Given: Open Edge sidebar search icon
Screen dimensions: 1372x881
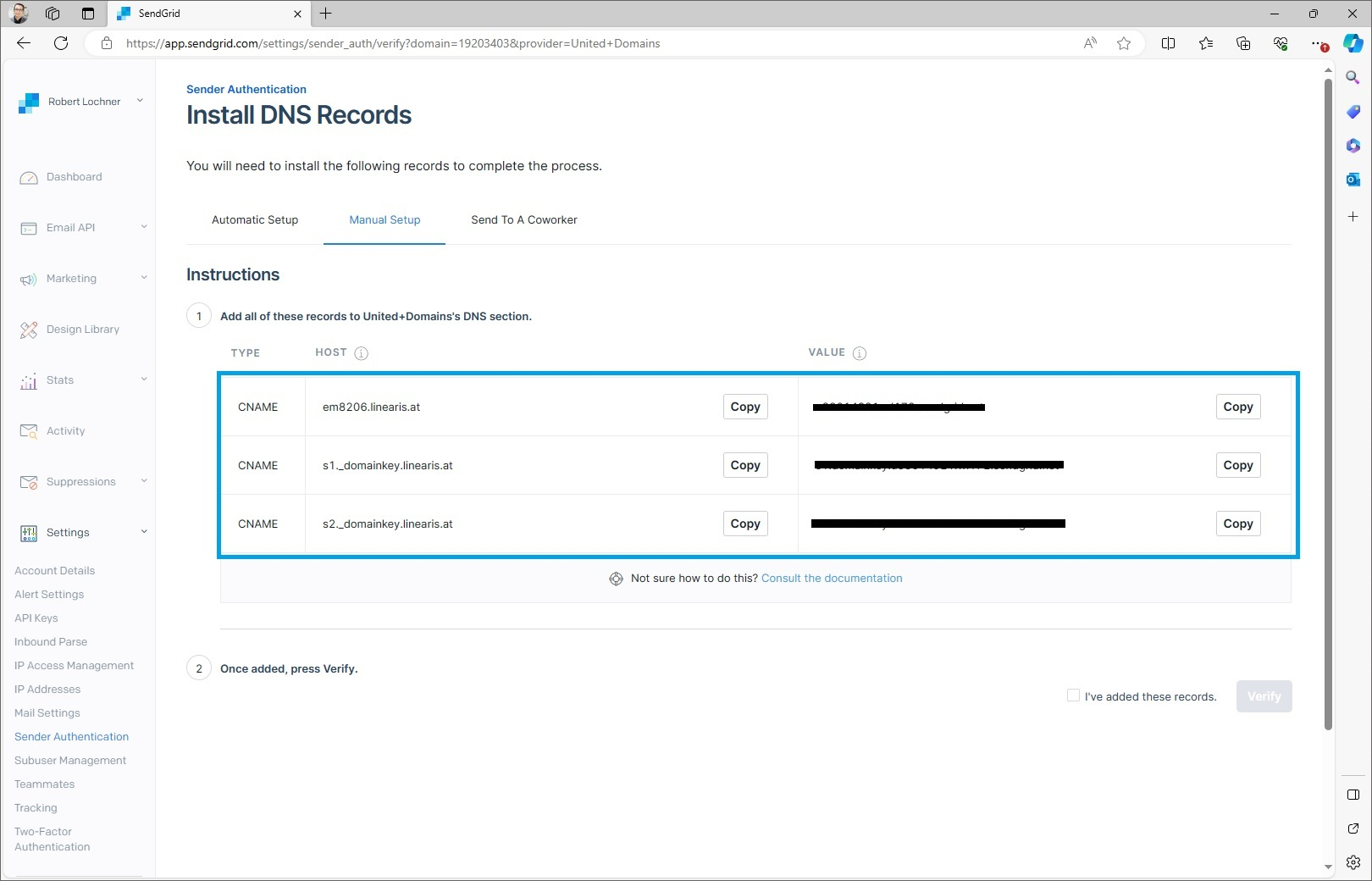Looking at the screenshot, I should 1353,77.
